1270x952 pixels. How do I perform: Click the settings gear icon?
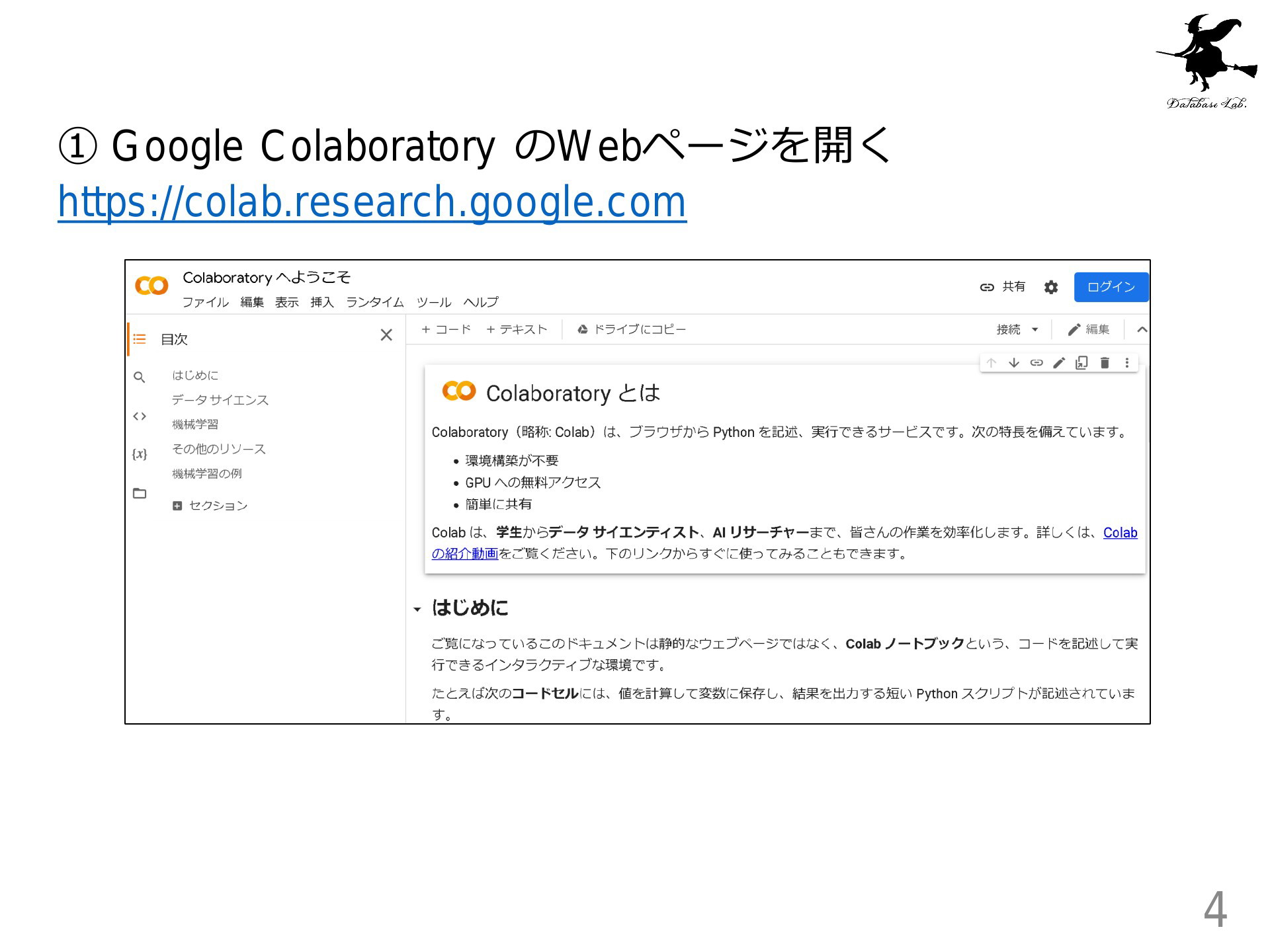pyautogui.click(x=1051, y=287)
